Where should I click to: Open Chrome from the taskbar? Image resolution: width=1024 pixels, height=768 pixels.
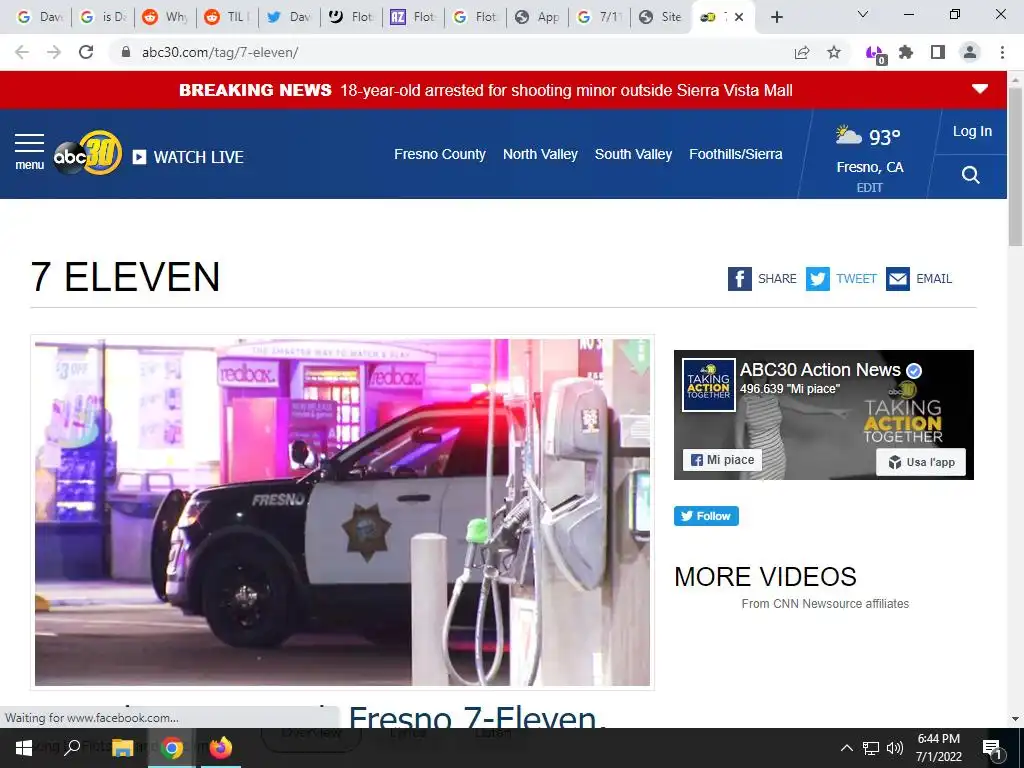click(172, 748)
